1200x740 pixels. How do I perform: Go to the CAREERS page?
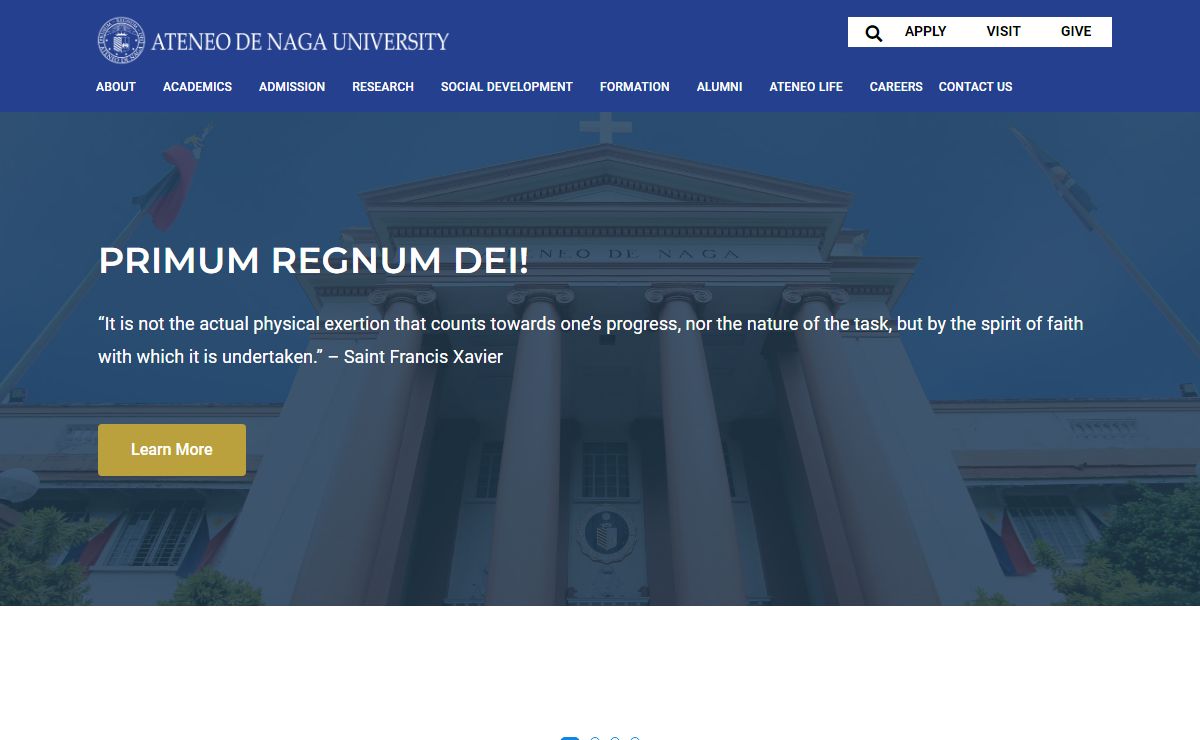click(896, 87)
